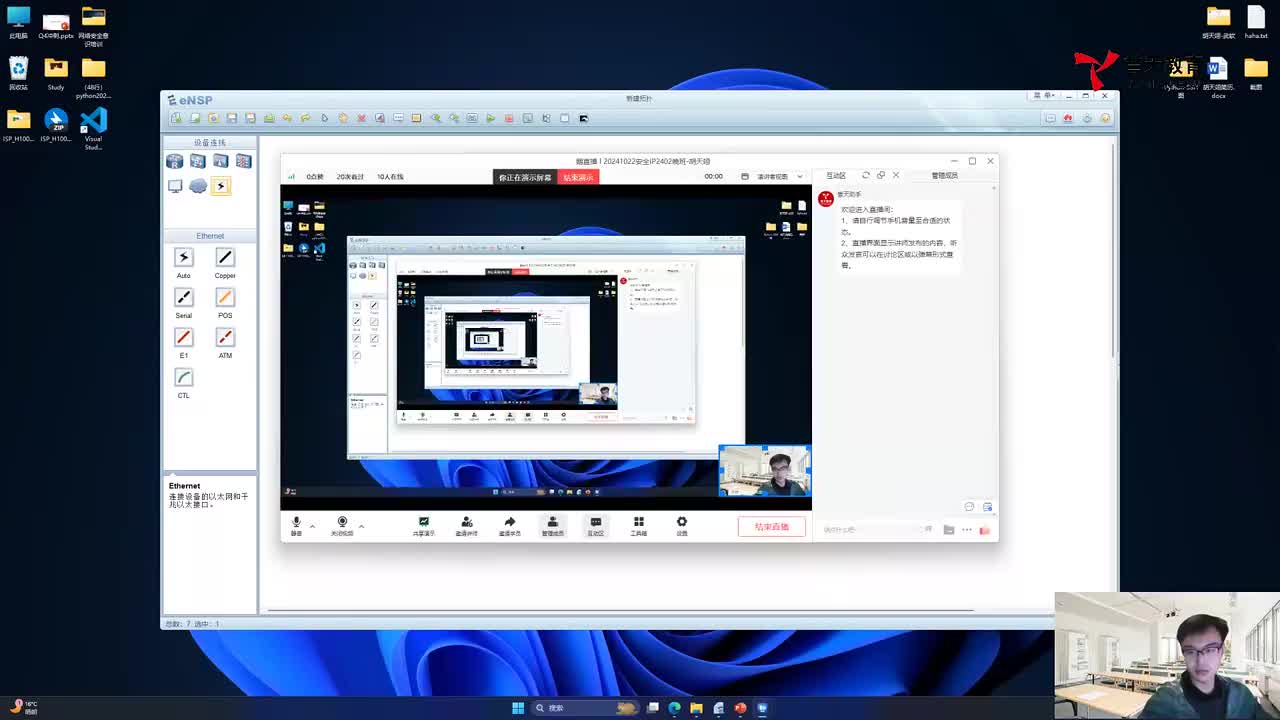The height and width of the screenshot is (720, 1280).
Task: Select the router device category icon
Action: coord(175,161)
